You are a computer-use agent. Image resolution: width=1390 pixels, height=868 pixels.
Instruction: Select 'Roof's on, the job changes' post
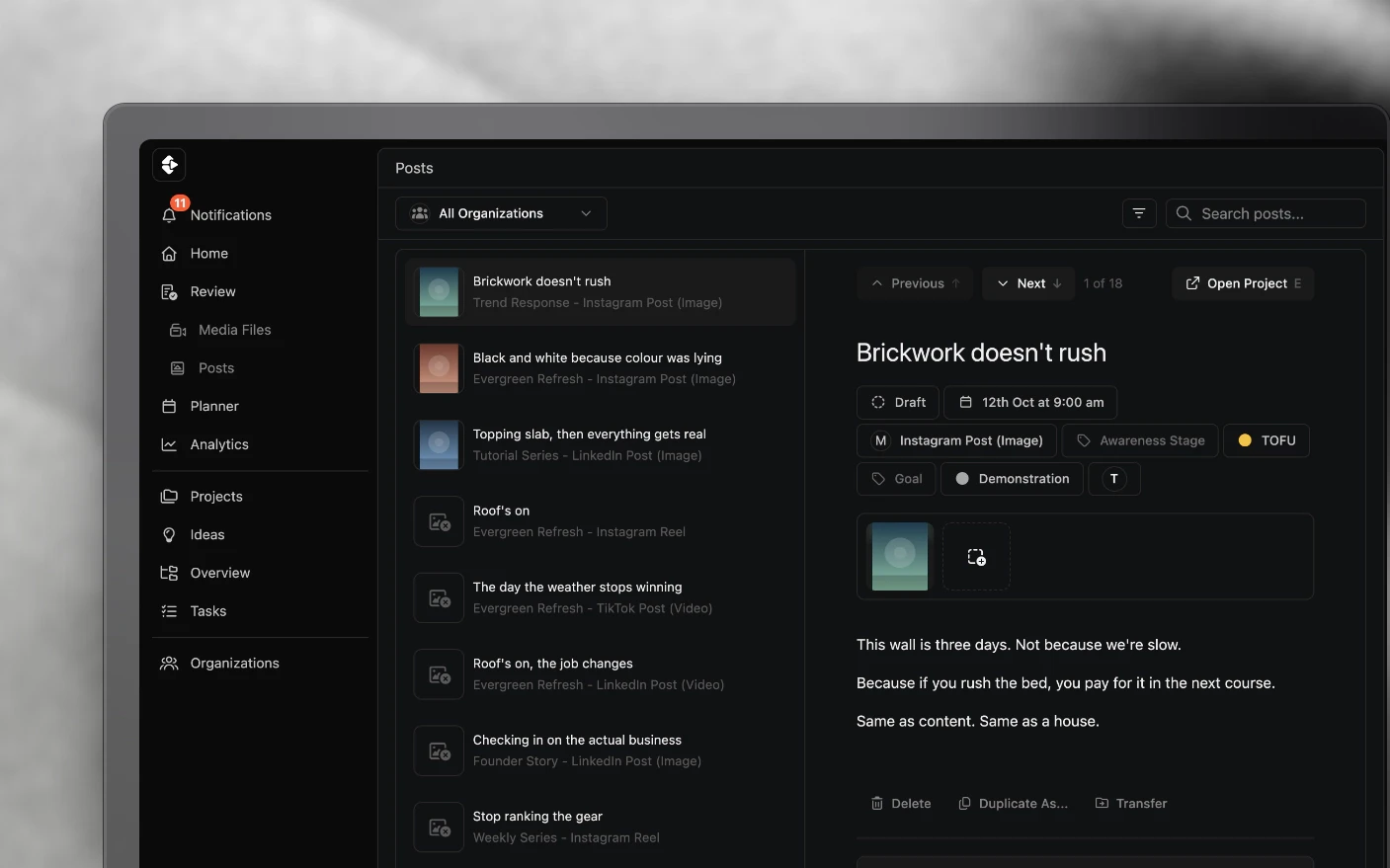coord(600,674)
